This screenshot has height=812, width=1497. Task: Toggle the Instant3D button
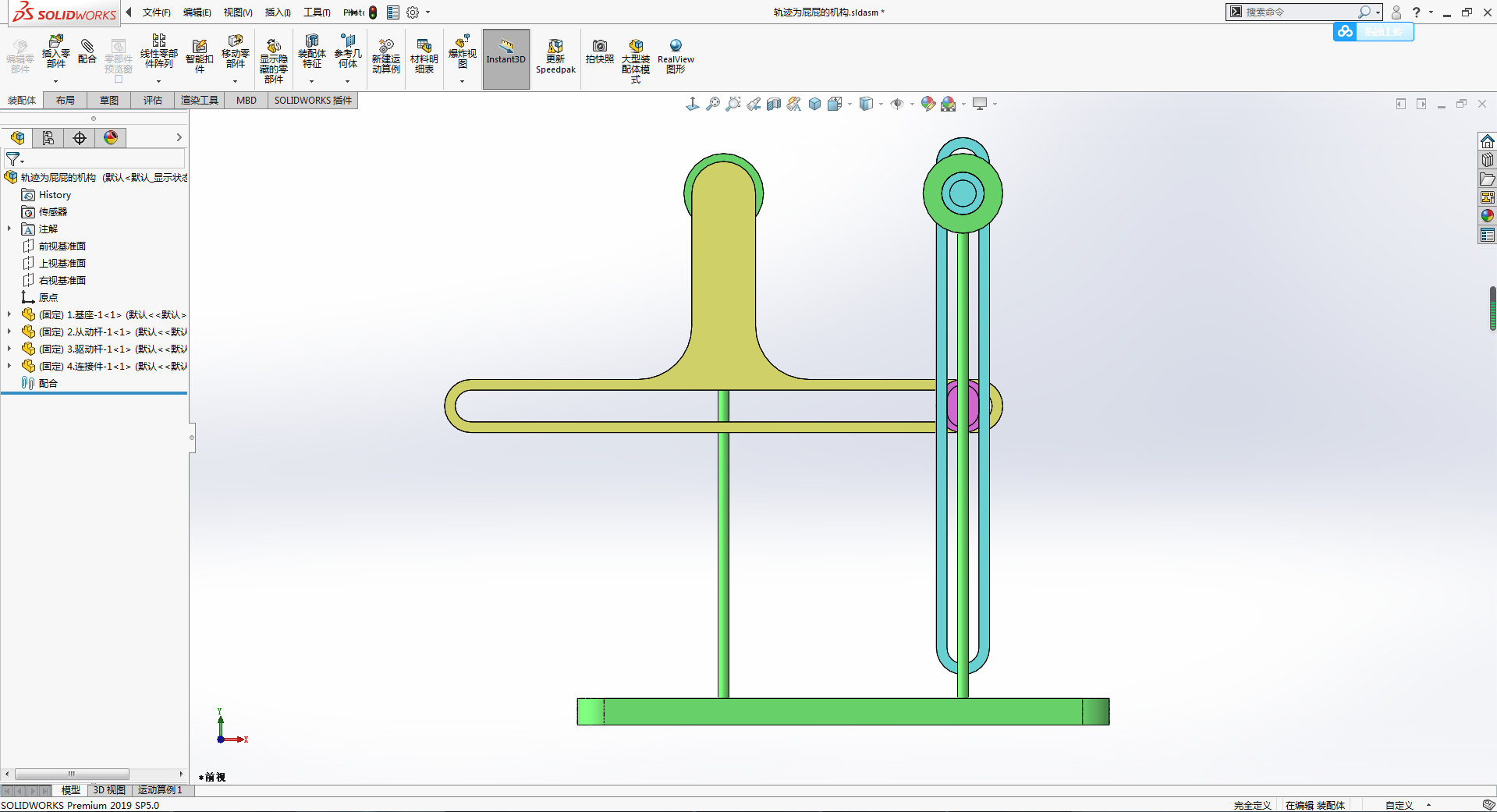coord(506,59)
